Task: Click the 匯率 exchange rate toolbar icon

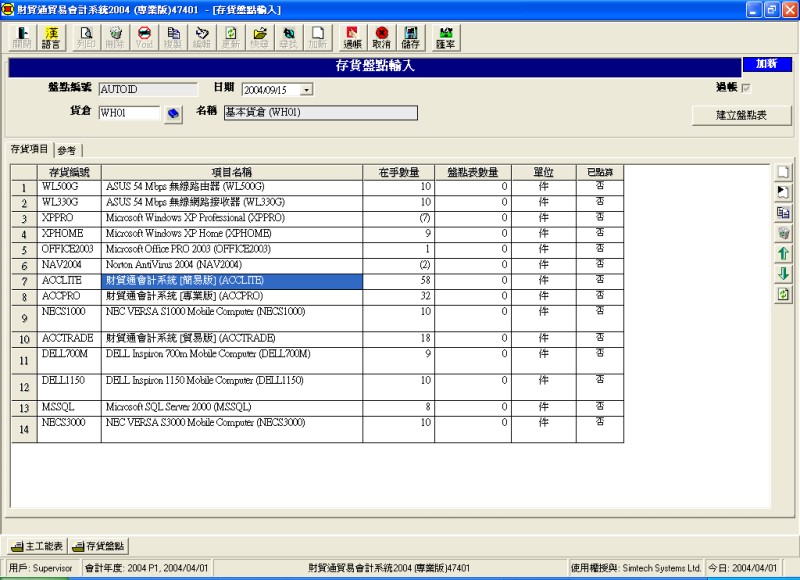Action: (445, 38)
